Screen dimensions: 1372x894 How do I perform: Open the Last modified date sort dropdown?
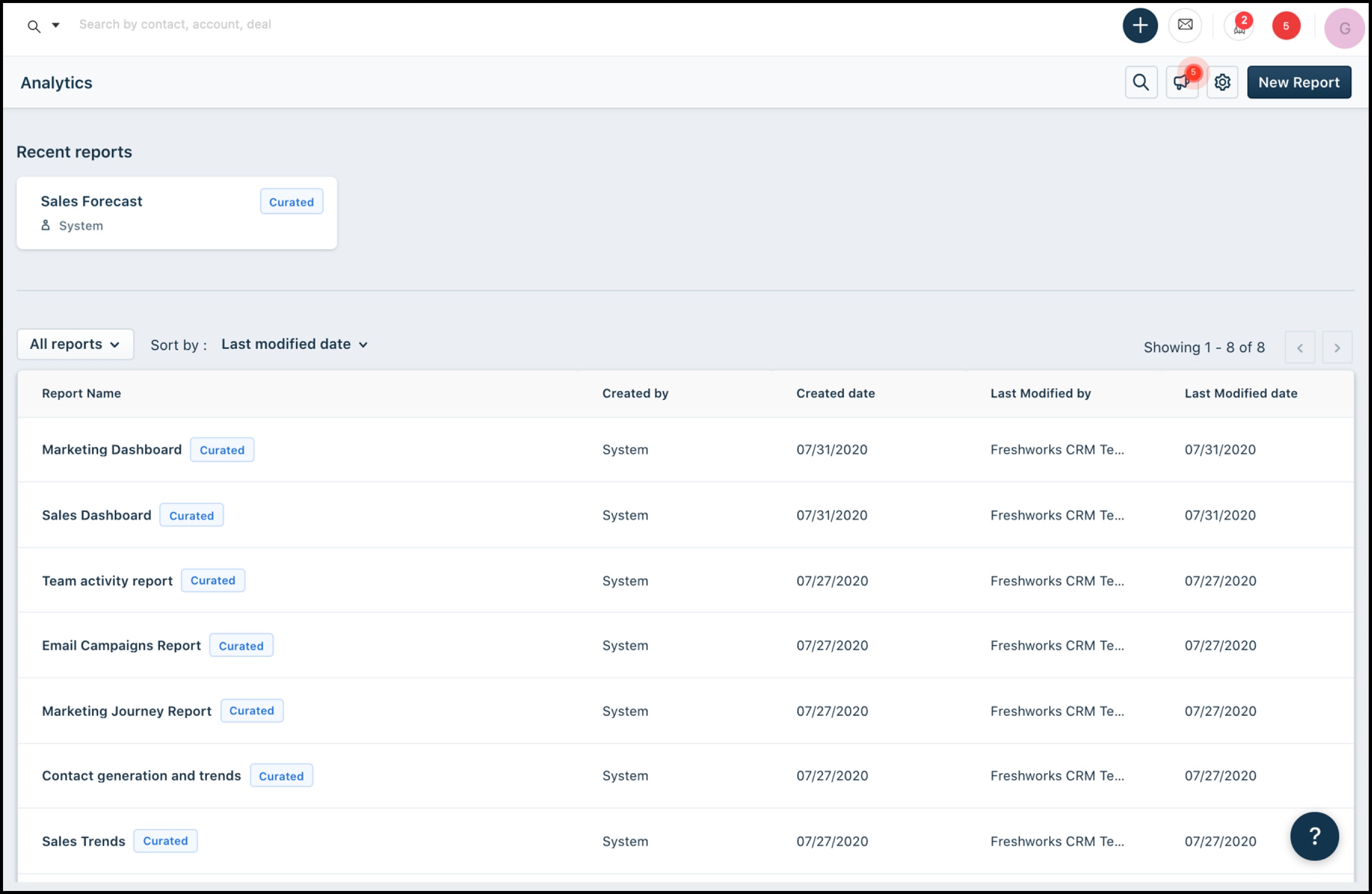point(294,345)
